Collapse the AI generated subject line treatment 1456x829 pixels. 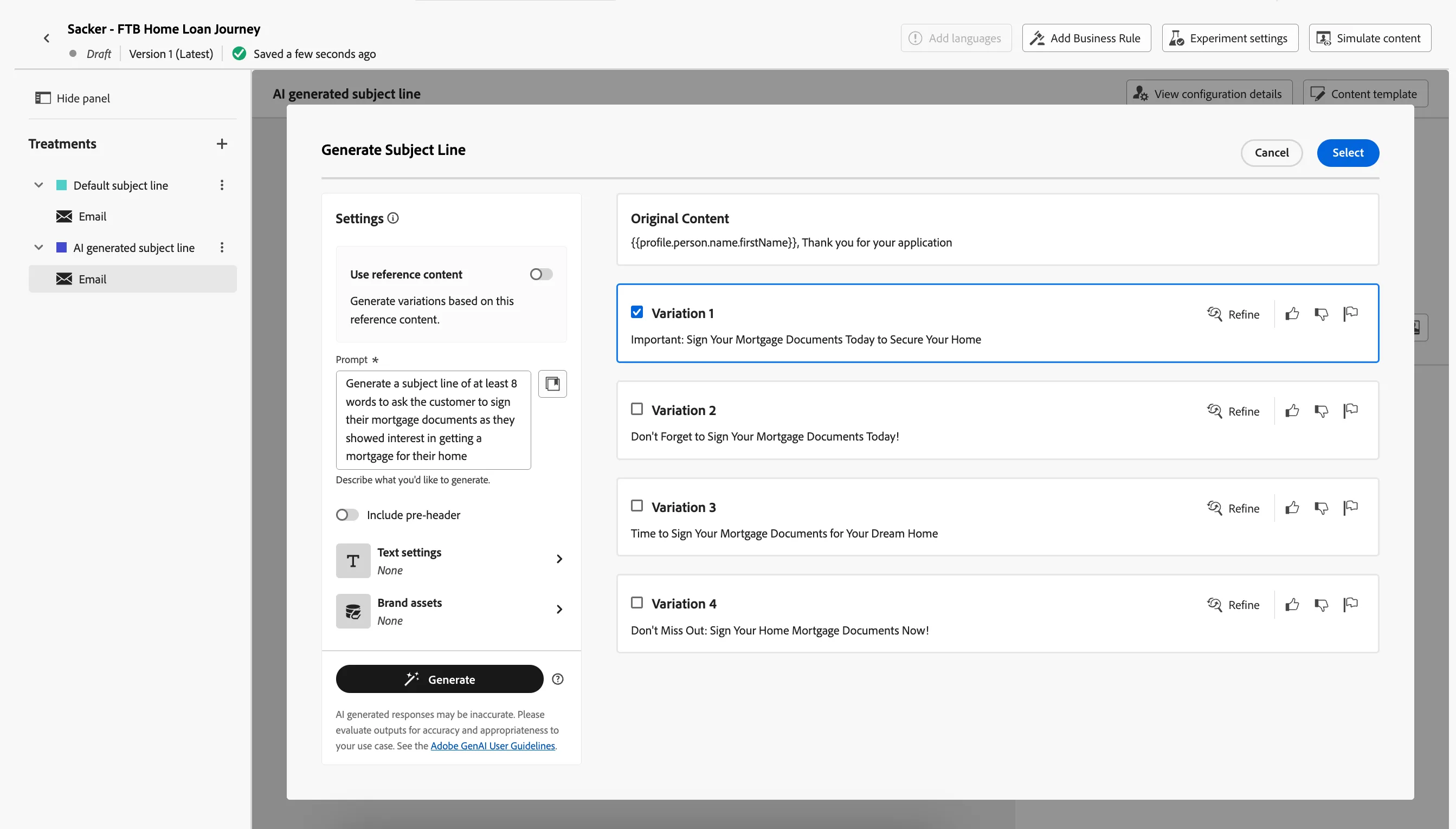coord(38,248)
